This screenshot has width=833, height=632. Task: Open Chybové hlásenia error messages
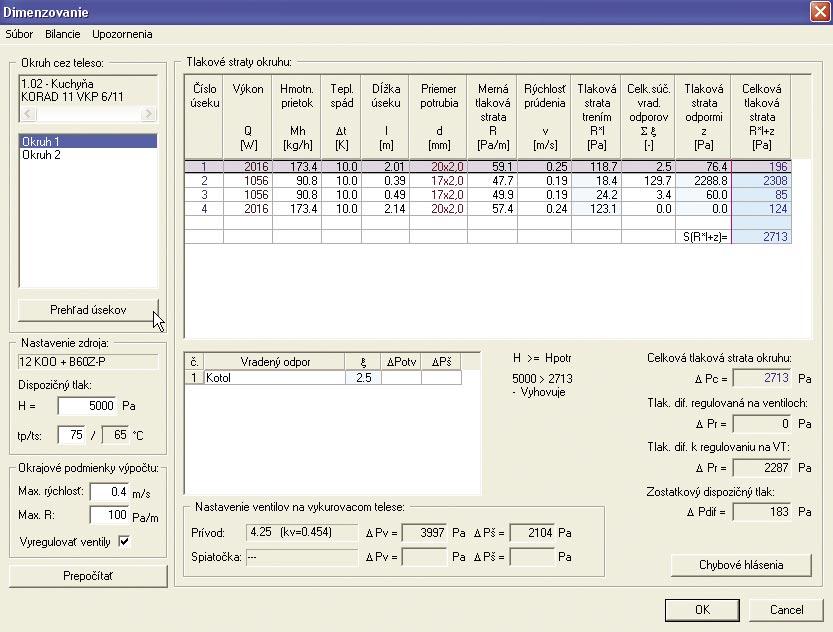pyautogui.click(x=741, y=565)
